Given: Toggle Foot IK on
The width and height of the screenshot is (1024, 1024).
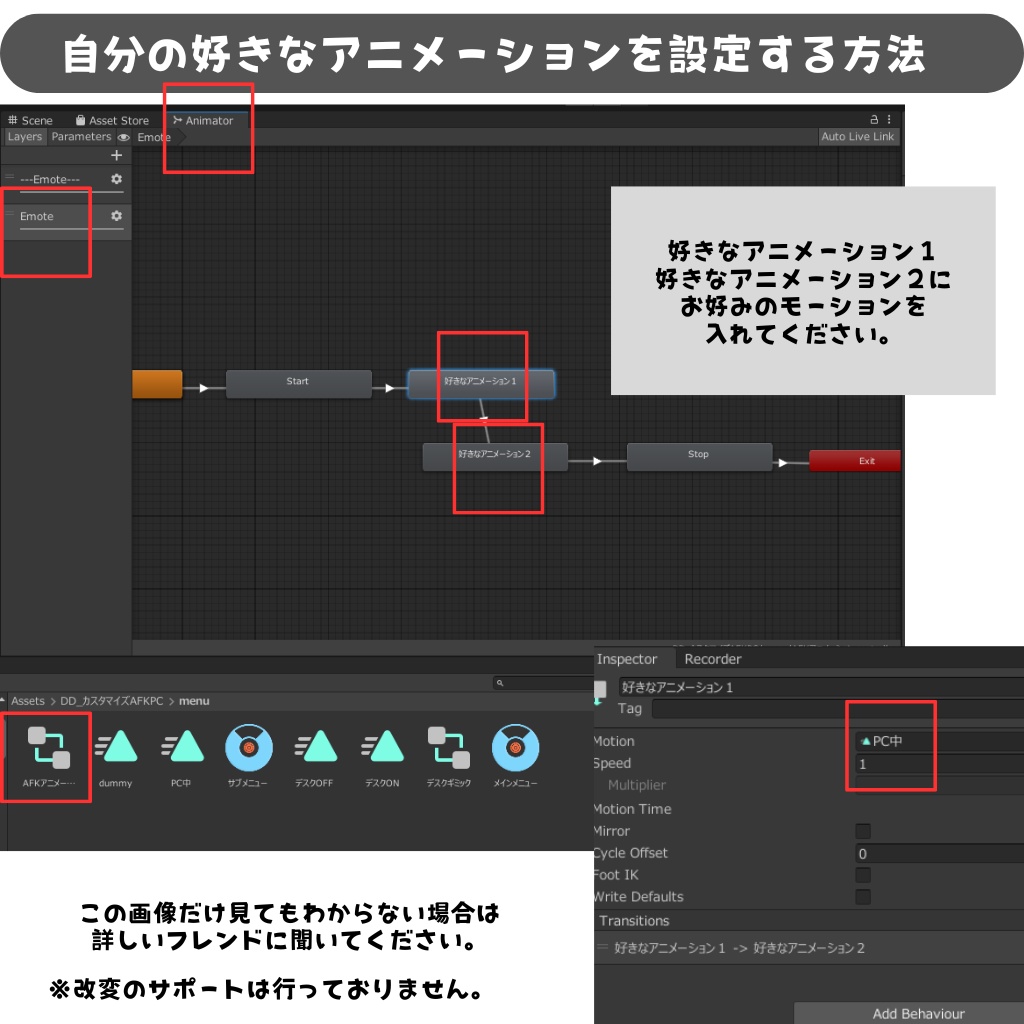Looking at the screenshot, I should pyautogui.click(x=863, y=875).
